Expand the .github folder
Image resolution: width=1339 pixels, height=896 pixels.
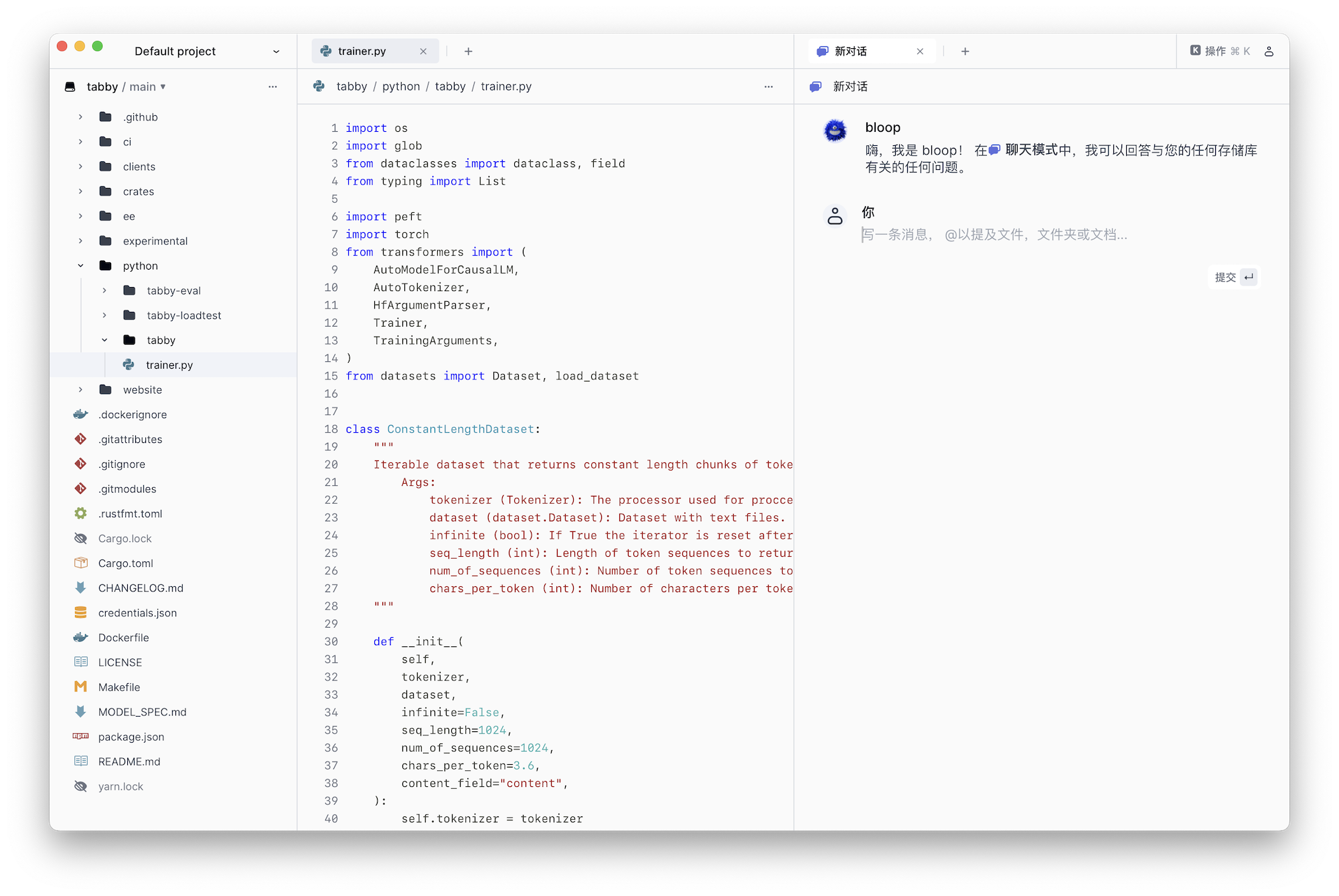point(80,117)
